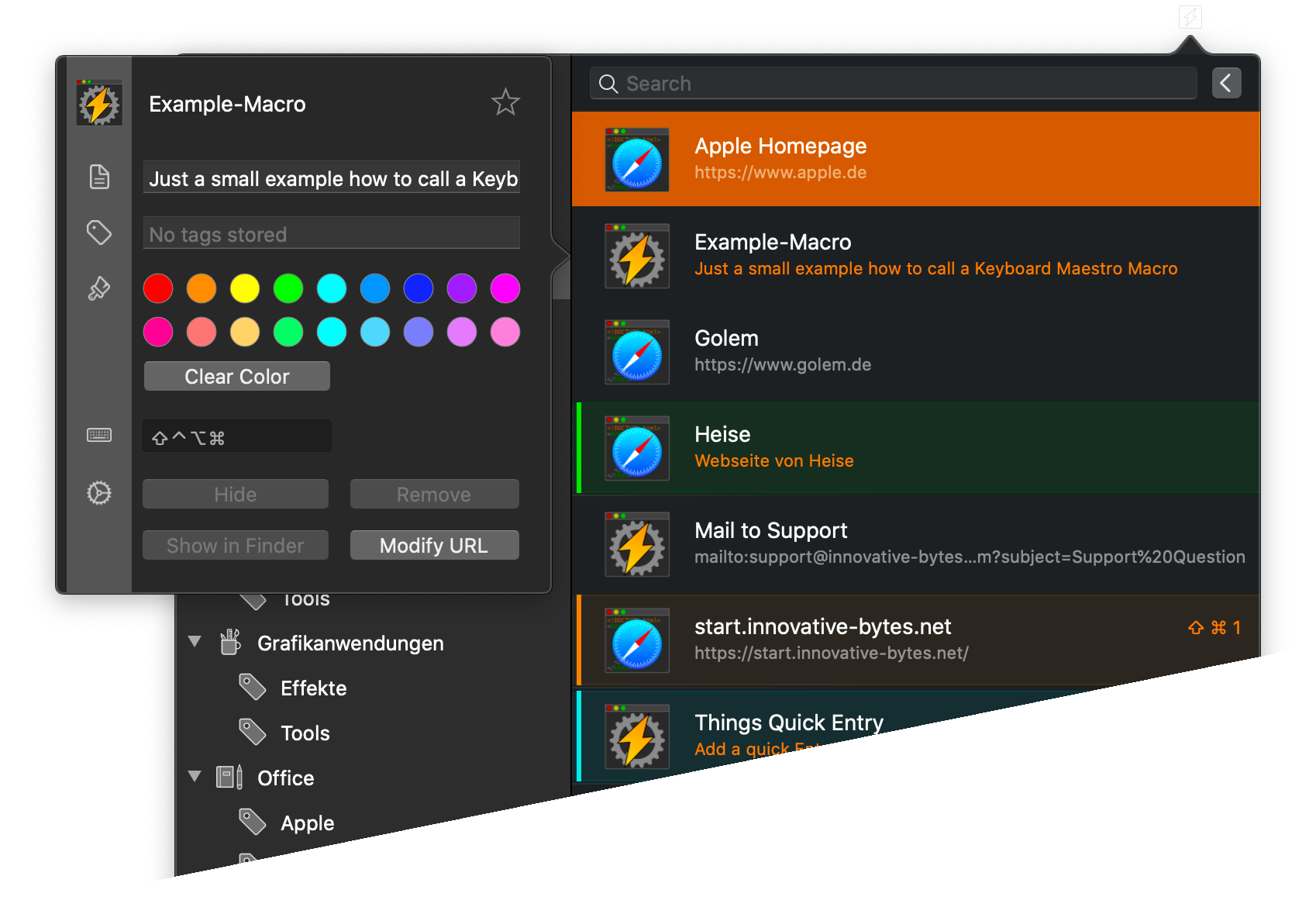Click the Hide button

(236, 494)
